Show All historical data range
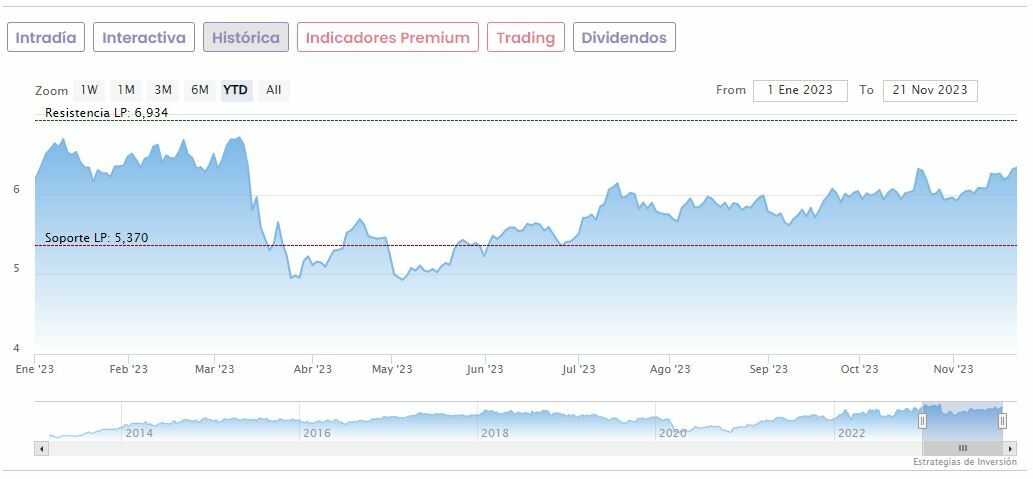 tap(273, 90)
